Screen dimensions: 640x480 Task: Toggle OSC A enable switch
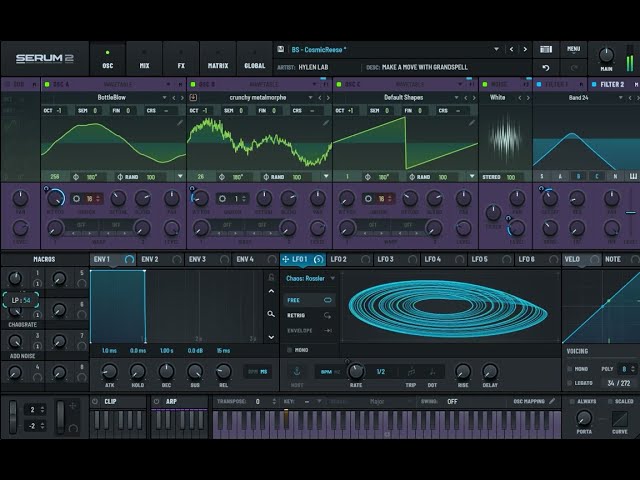click(x=47, y=84)
